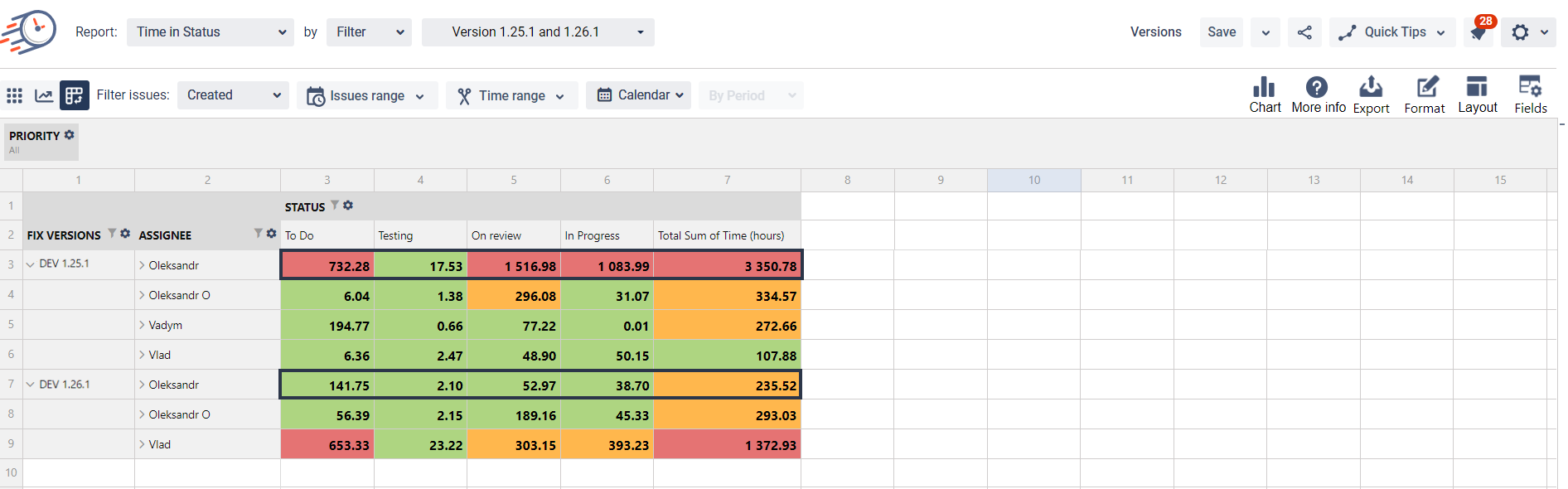Expand the Vadym assignee row

(142, 325)
